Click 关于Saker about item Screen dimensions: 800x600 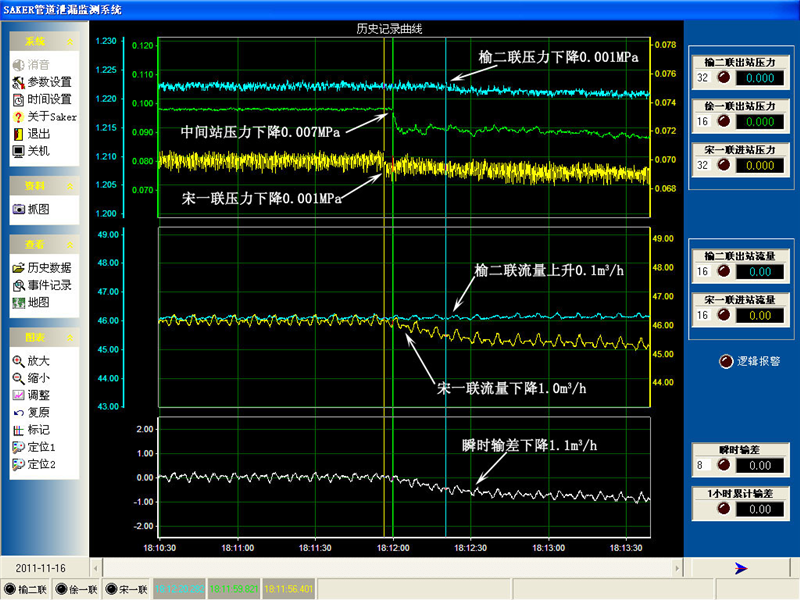pyautogui.click(x=50, y=116)
